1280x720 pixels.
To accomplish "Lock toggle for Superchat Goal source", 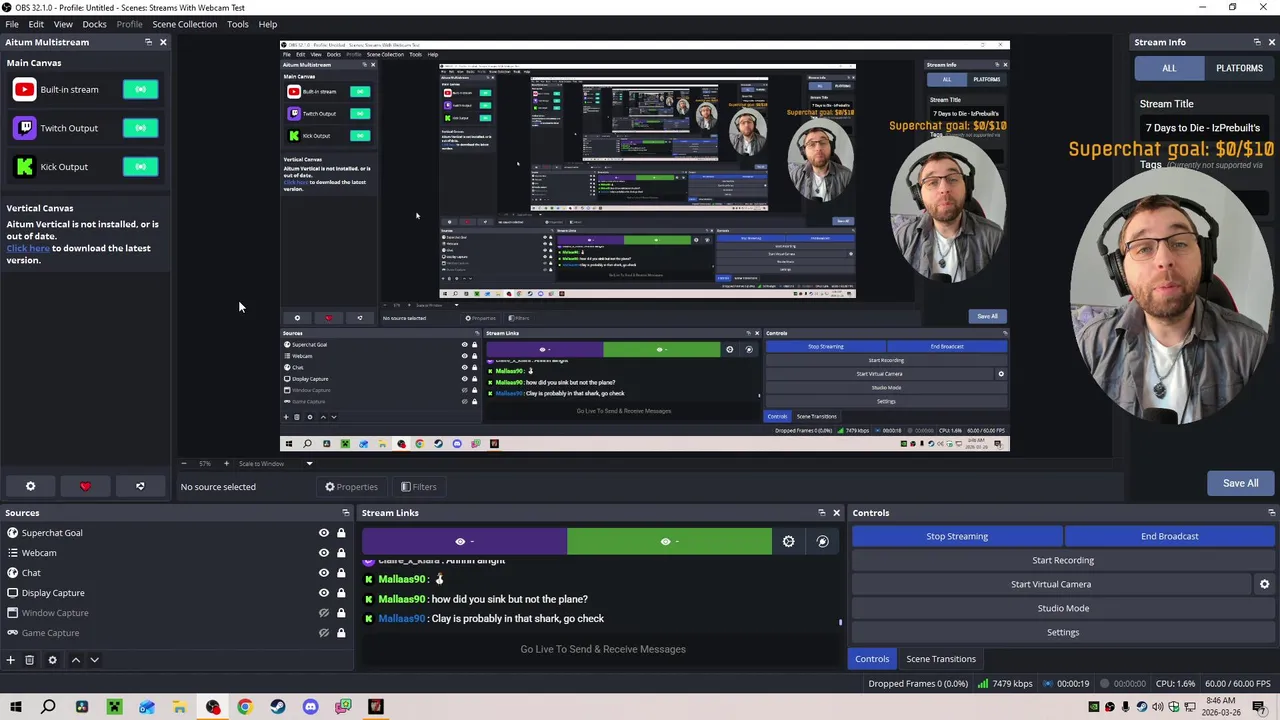I will [x=341, y=533].
